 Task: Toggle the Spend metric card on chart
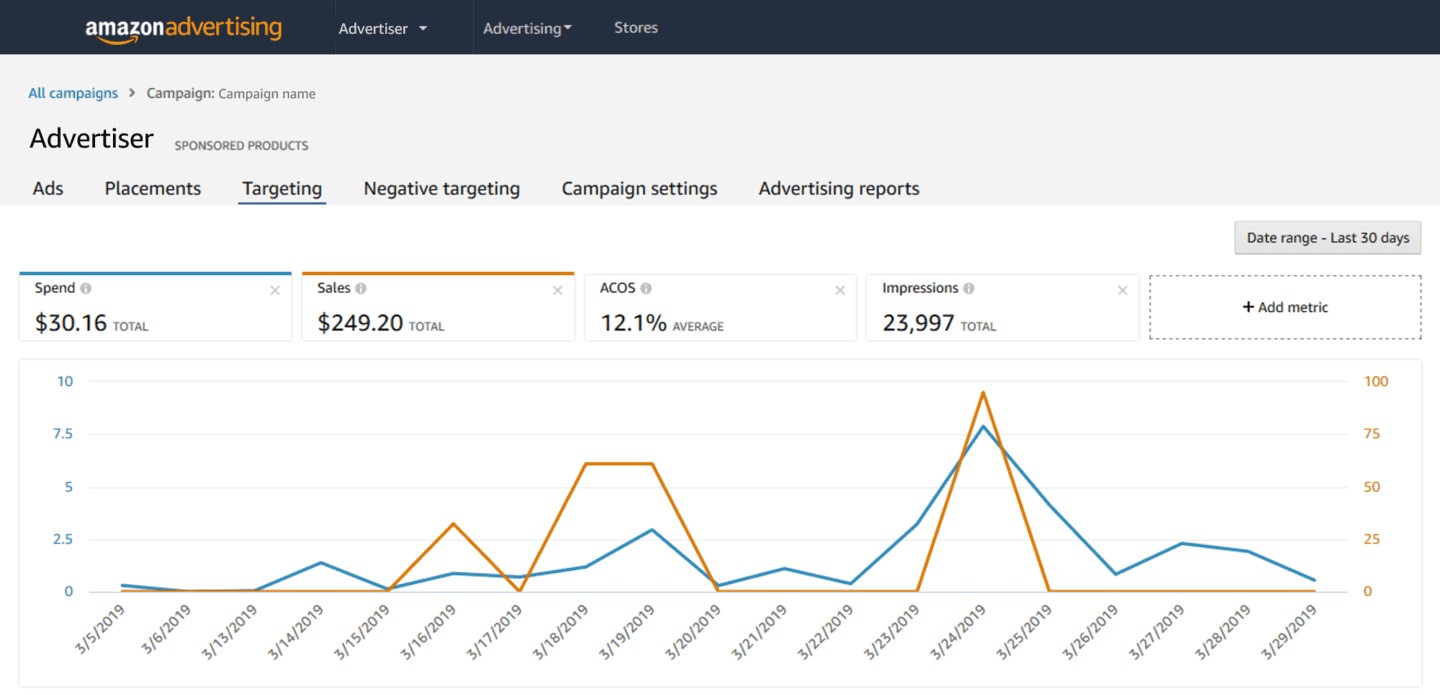(x=155, y=307)
